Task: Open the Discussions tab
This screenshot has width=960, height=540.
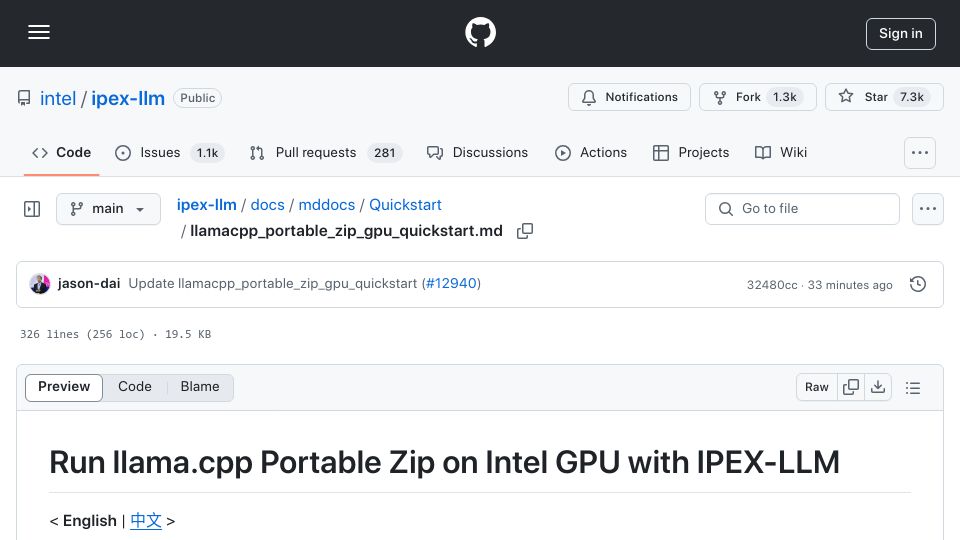Action: (x=478, y=152)
